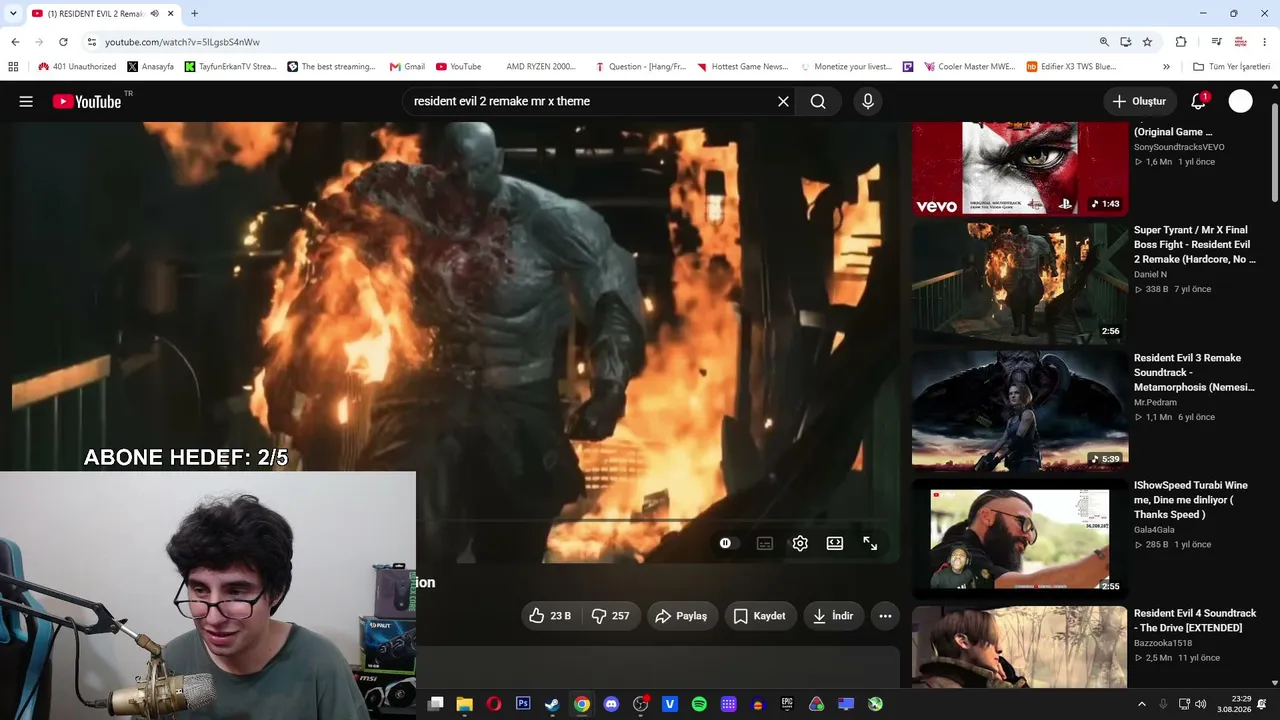Close the RESIDENT EVIL 2 tab

tap(171, 14)
